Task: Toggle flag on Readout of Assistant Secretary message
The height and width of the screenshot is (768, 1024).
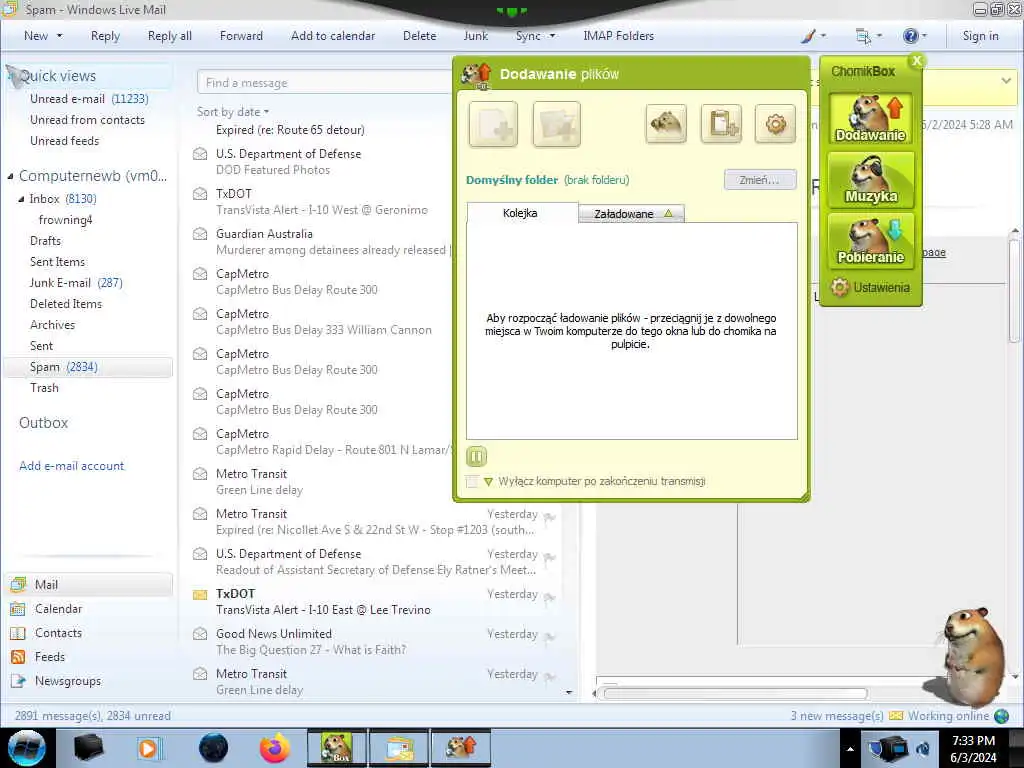Action: click(x=550, y=558)
